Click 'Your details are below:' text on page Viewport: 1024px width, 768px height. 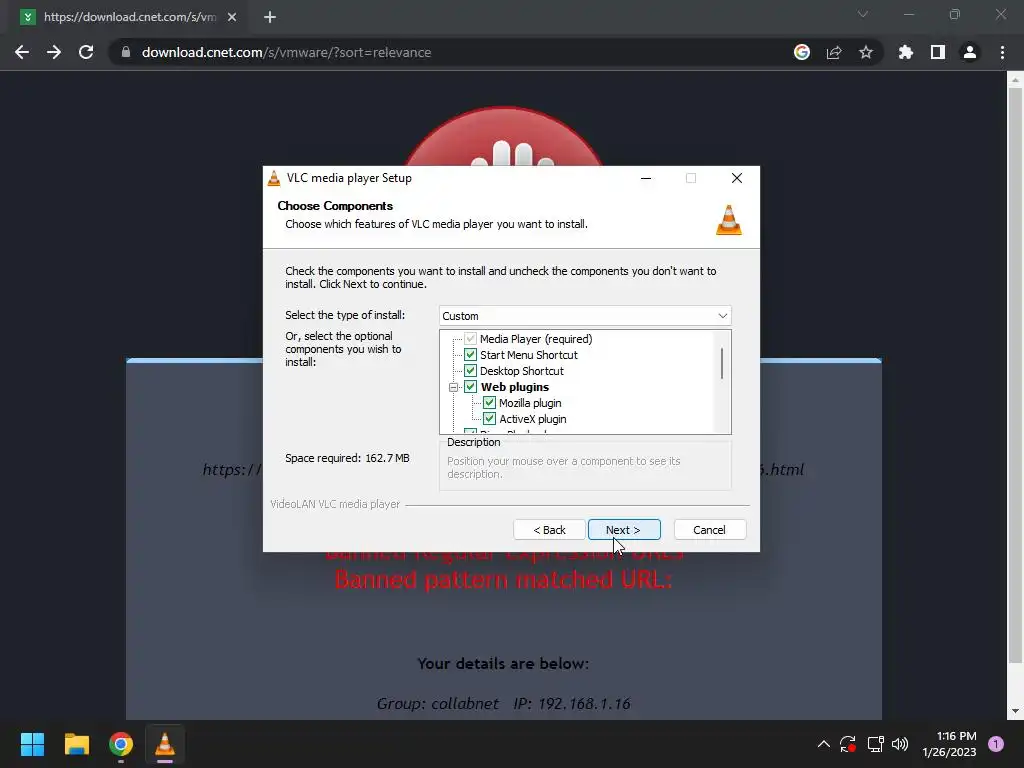pyautogui.click(x=503, y=664)
